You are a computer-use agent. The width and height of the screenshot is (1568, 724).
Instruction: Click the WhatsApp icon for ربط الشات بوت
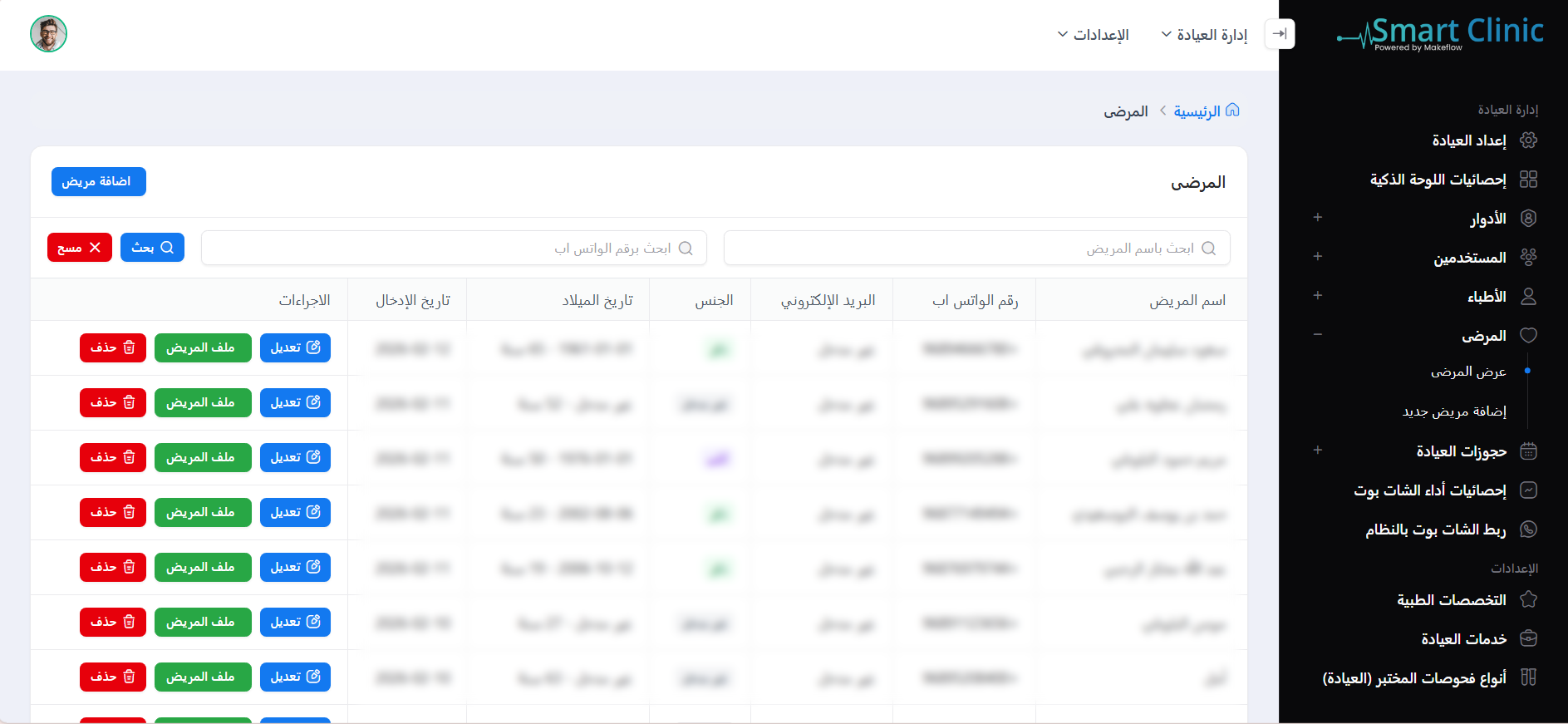[x=1528, y=529]
